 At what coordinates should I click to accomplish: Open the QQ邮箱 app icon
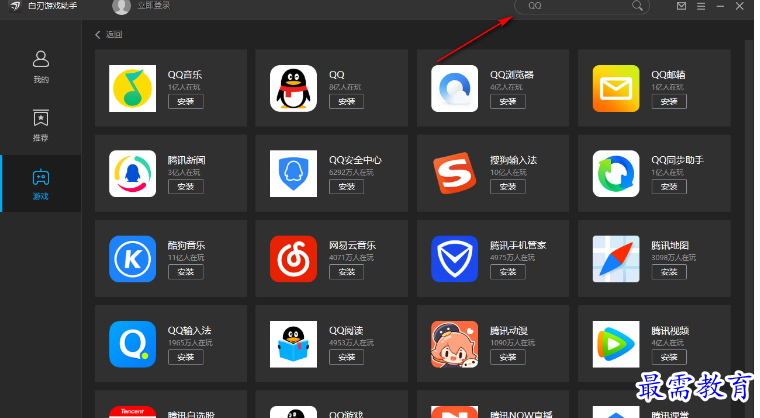pyautogui.click(x=616, y=88)
